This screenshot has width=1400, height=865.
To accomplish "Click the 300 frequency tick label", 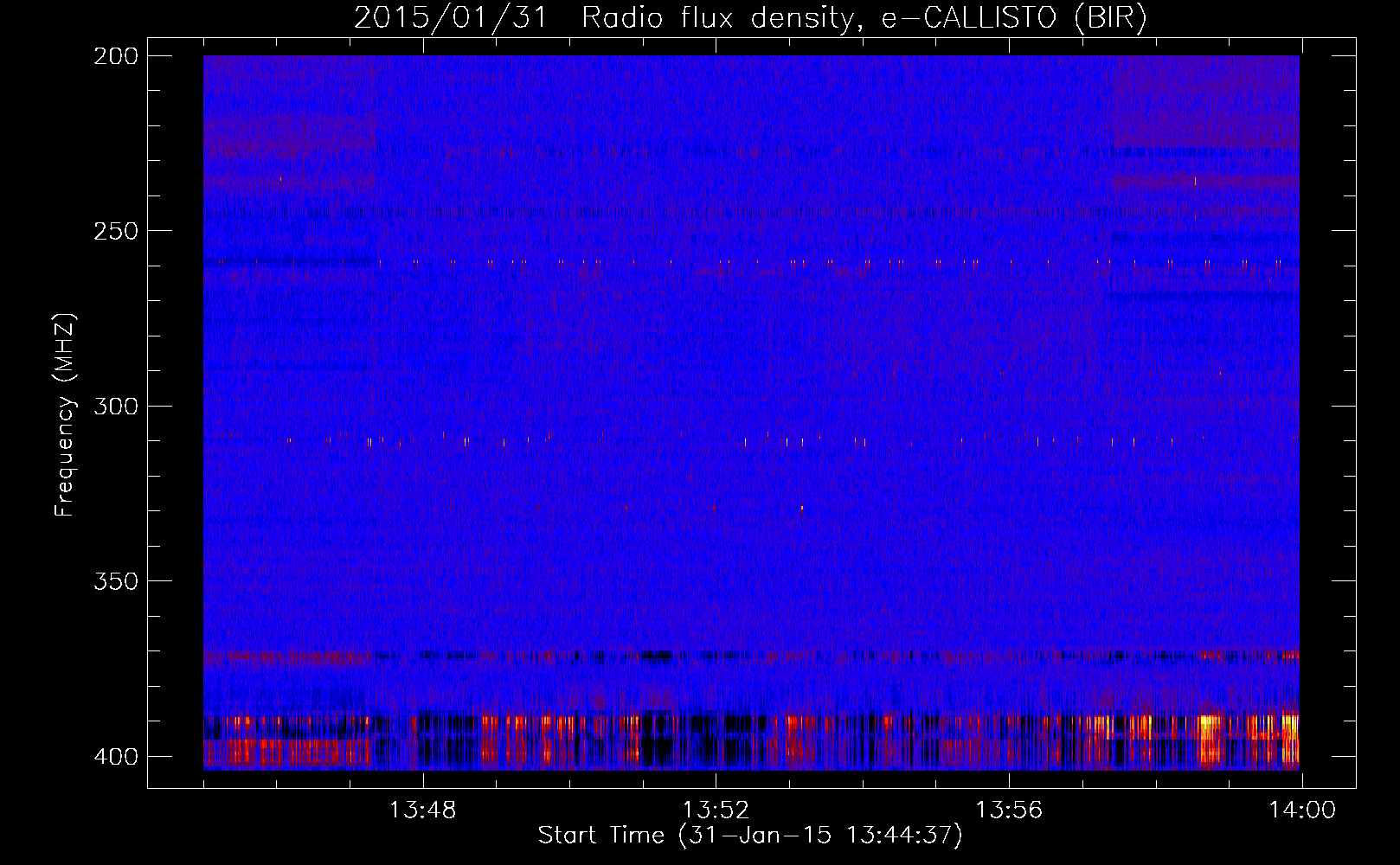I will pyautogui.click(x=115, y=406).
